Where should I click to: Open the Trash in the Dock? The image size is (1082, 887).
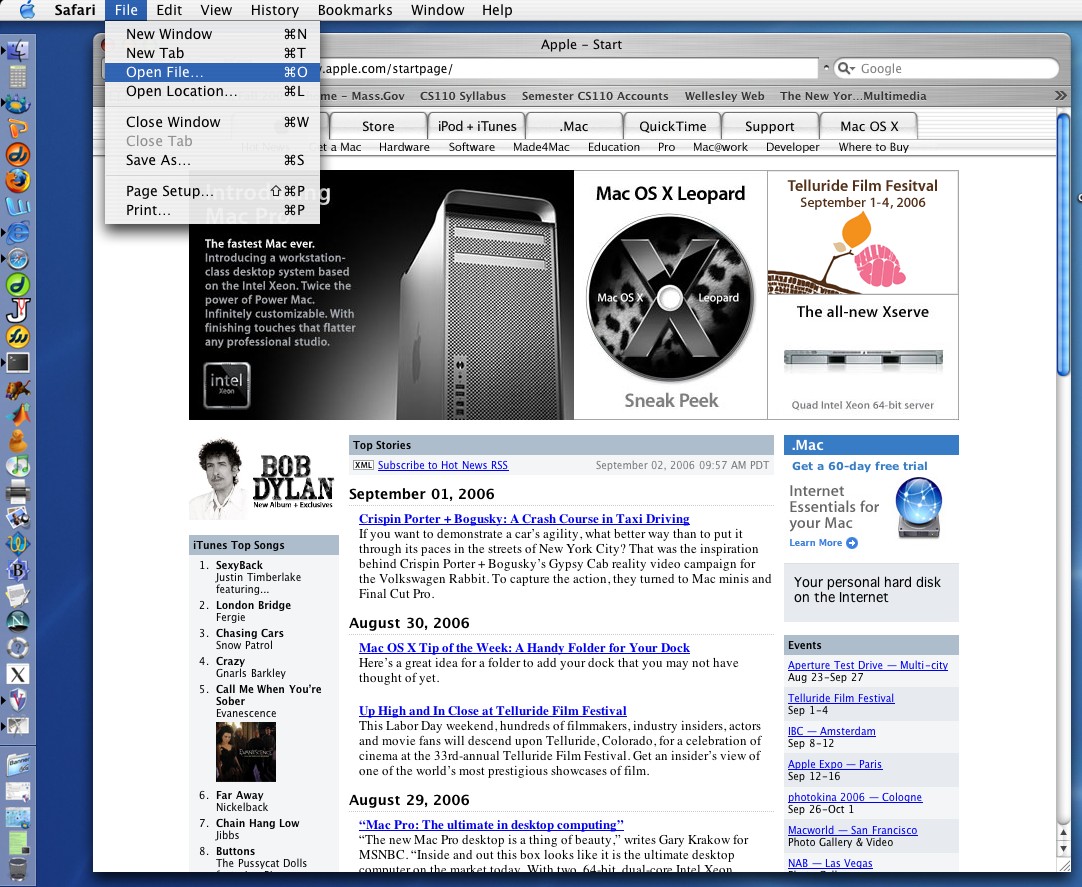[17, 870]
